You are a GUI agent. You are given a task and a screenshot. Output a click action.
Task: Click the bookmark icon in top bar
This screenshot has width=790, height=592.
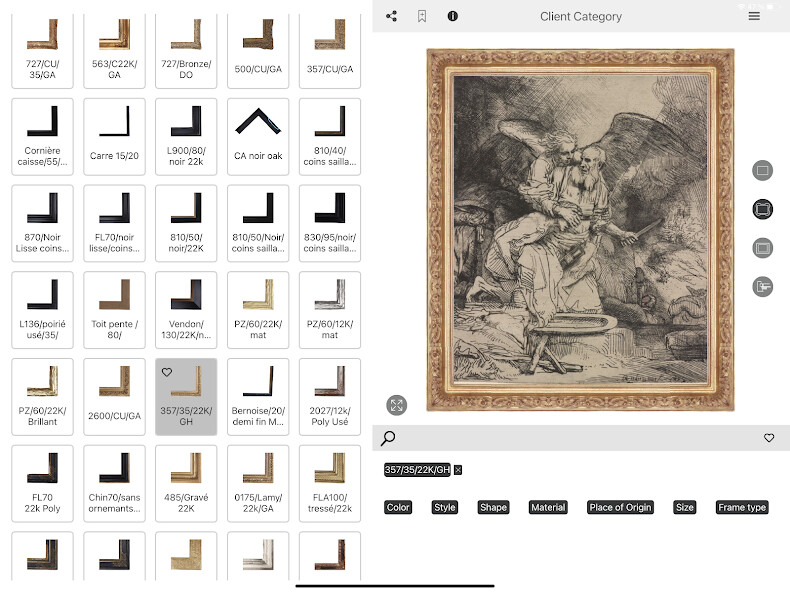point(422,16)
